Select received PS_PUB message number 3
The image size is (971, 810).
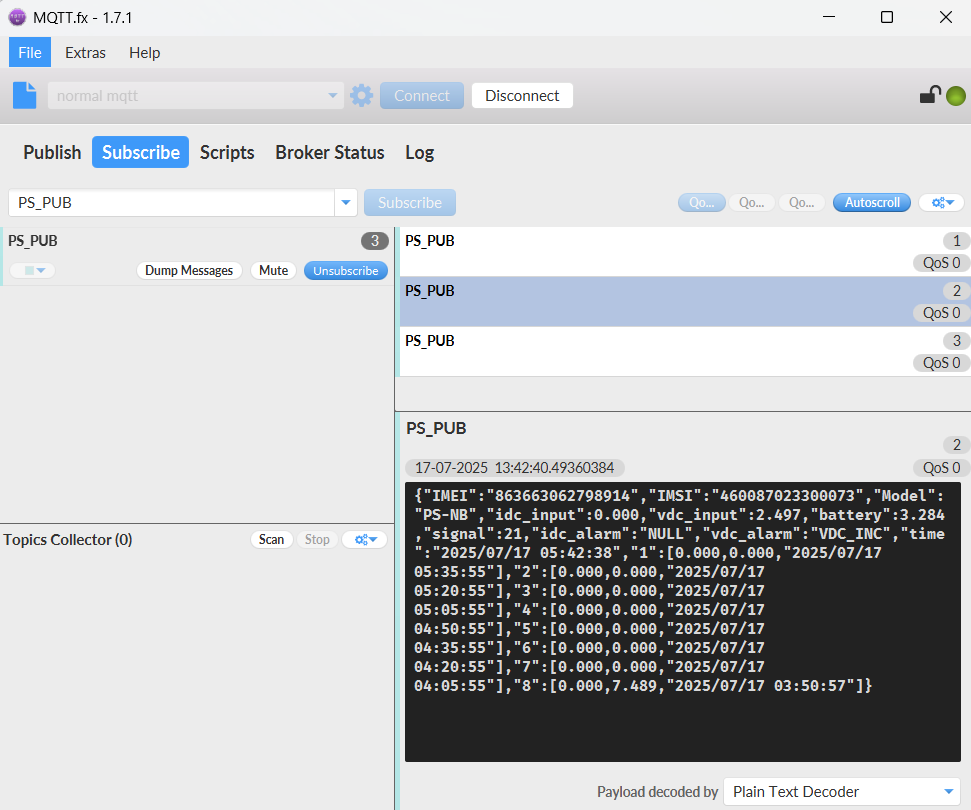686,352
